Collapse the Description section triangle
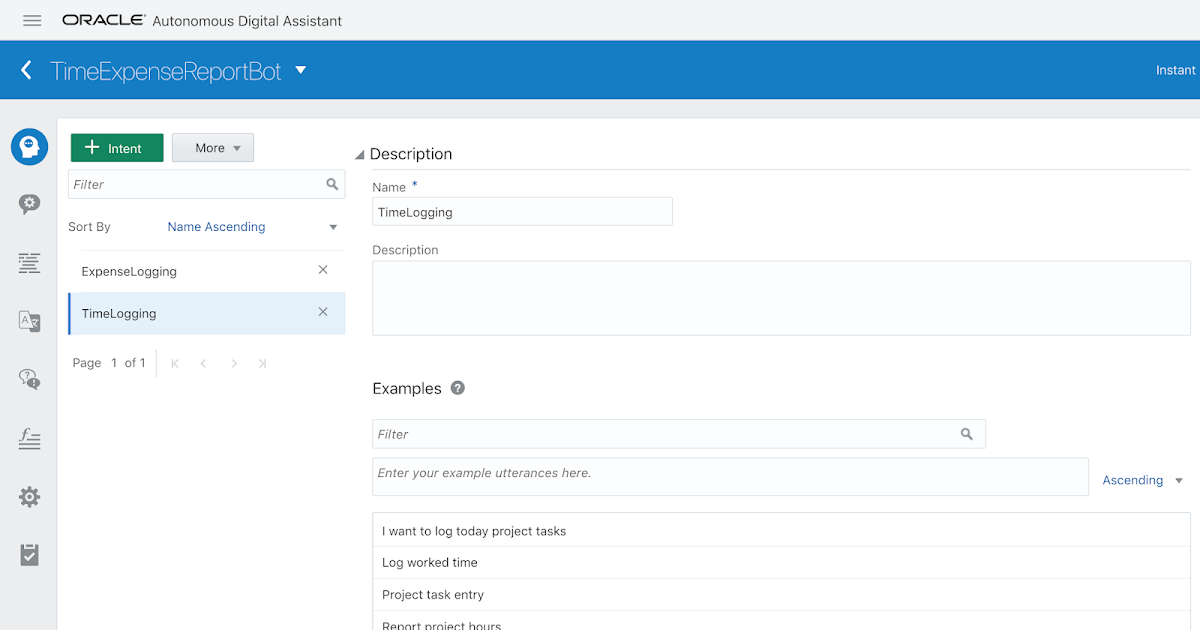 click(359, 154)
